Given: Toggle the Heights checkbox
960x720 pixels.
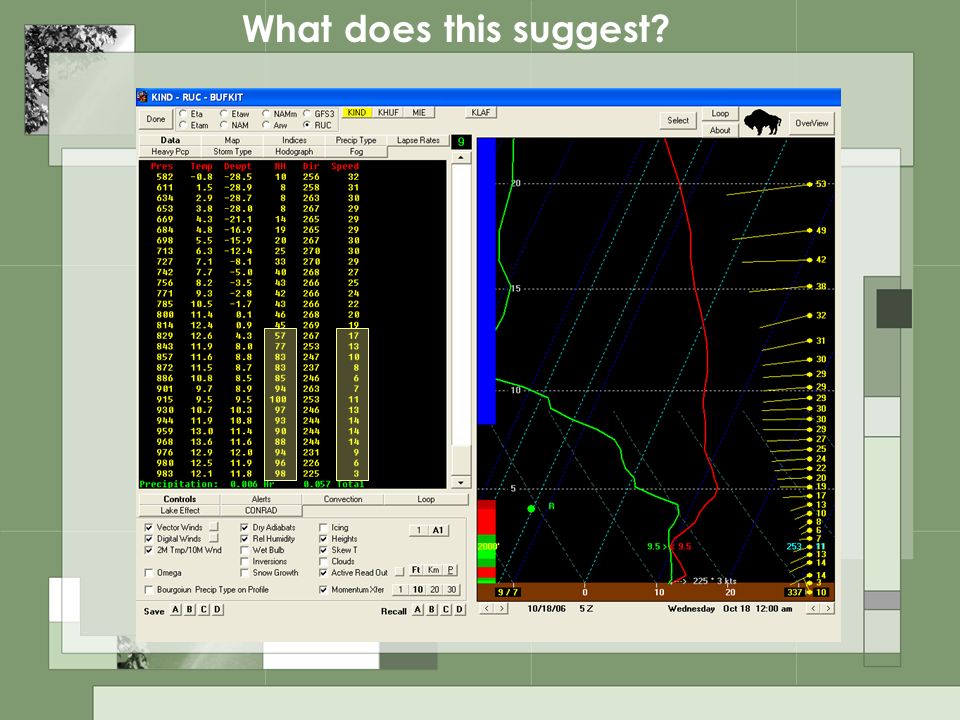Looking at the screenshot, I should (x=323, y=539).
